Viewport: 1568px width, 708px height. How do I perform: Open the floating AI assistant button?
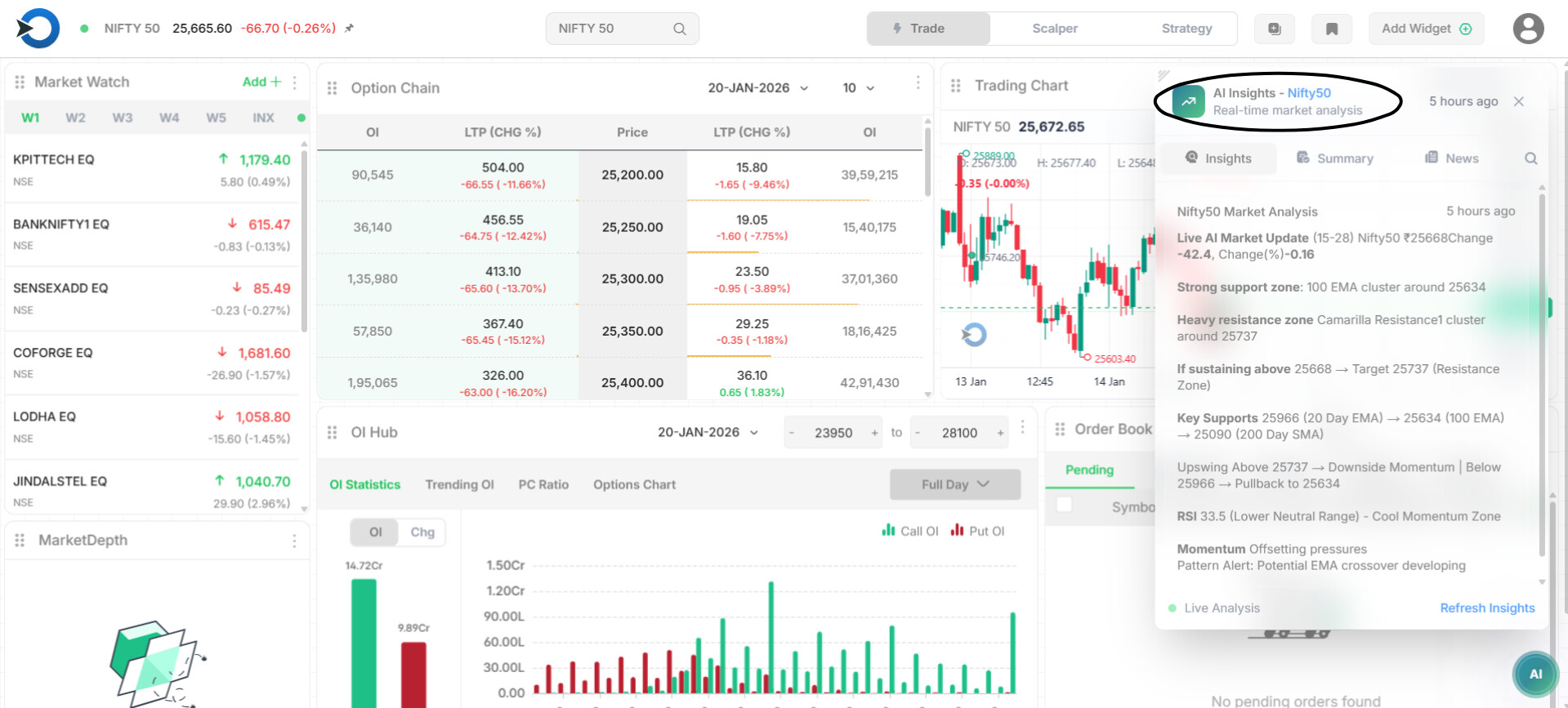[1535, 674]
